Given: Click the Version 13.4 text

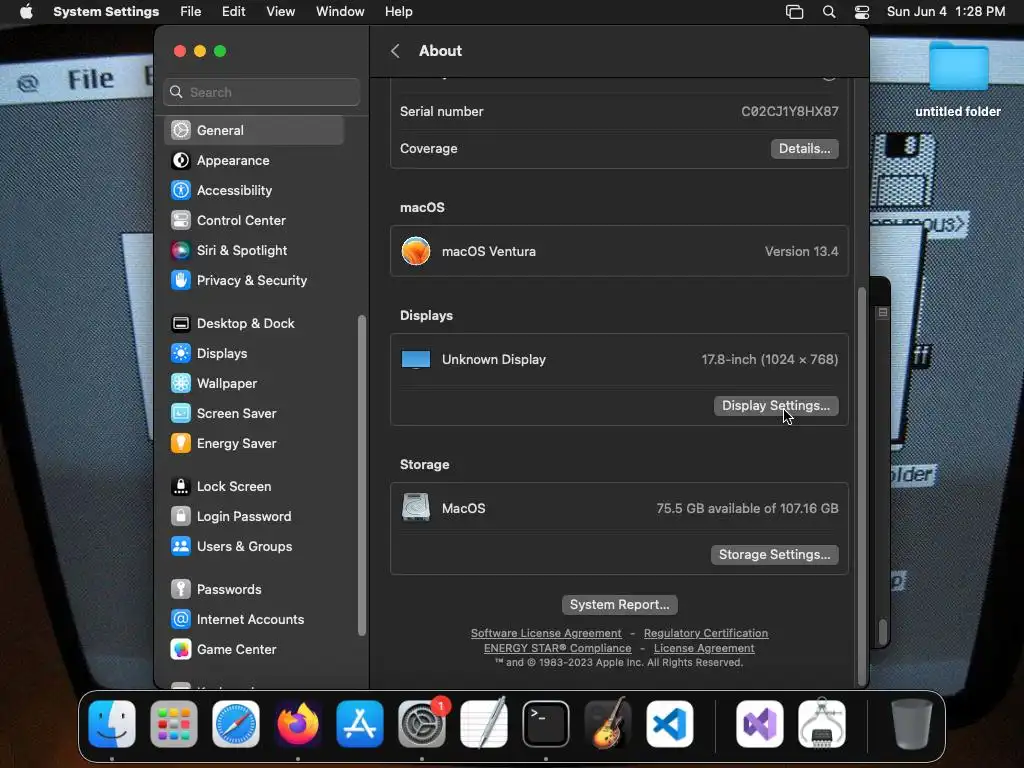Looking at the screenshot, I should [801, 251].
